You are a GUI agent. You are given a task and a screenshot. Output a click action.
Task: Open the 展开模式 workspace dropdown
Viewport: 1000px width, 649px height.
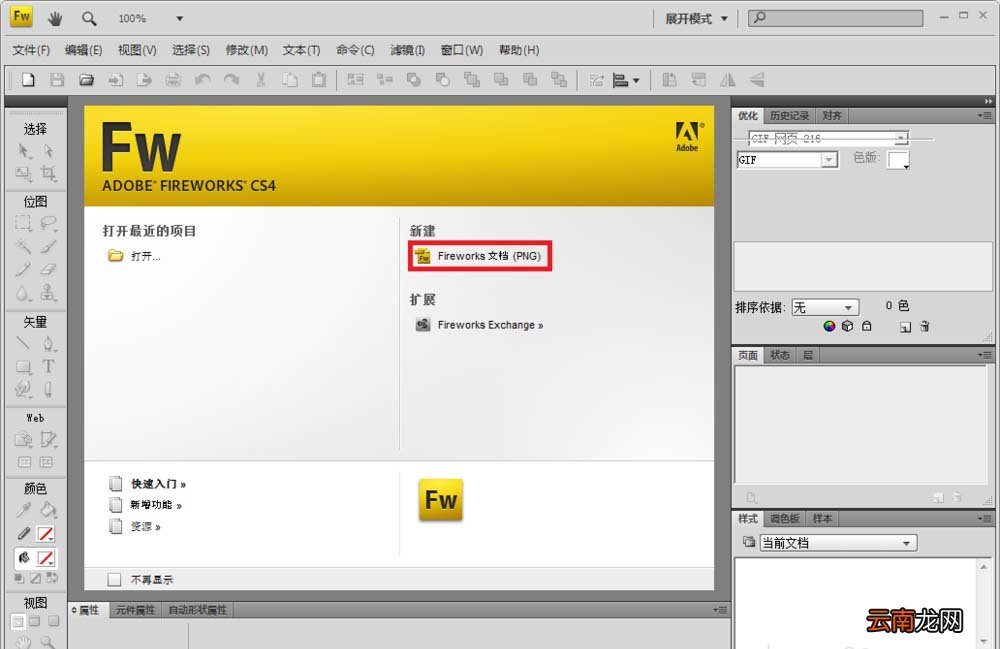(696, 18)
